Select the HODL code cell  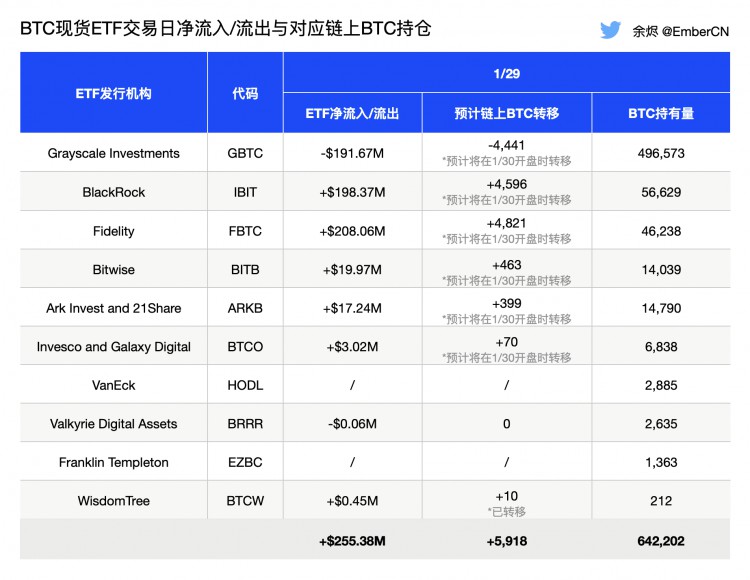[x=245, y=385]
